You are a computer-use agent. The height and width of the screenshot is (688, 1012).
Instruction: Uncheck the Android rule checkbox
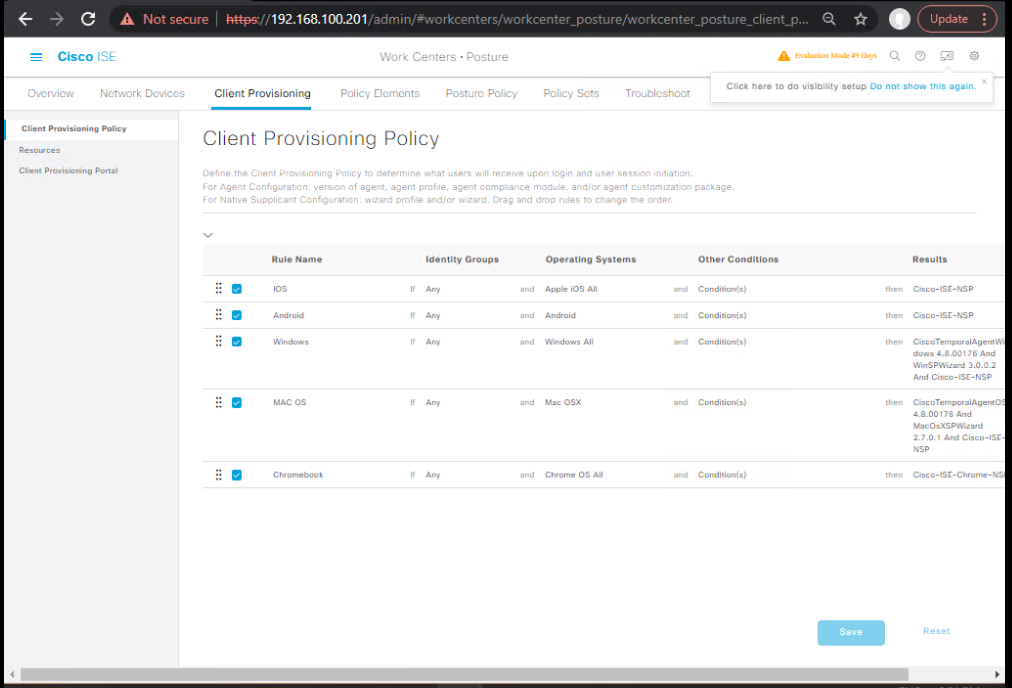pos(237,315)
